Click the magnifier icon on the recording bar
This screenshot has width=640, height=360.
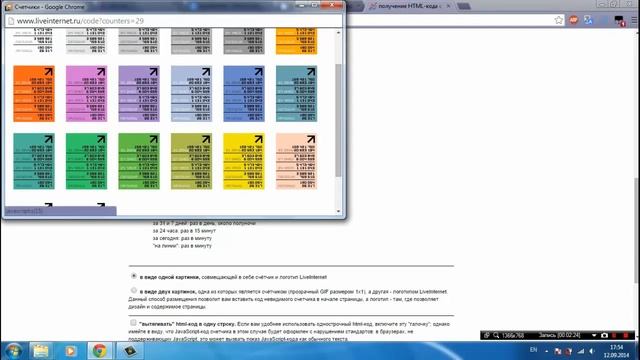[x=496, y=335]
